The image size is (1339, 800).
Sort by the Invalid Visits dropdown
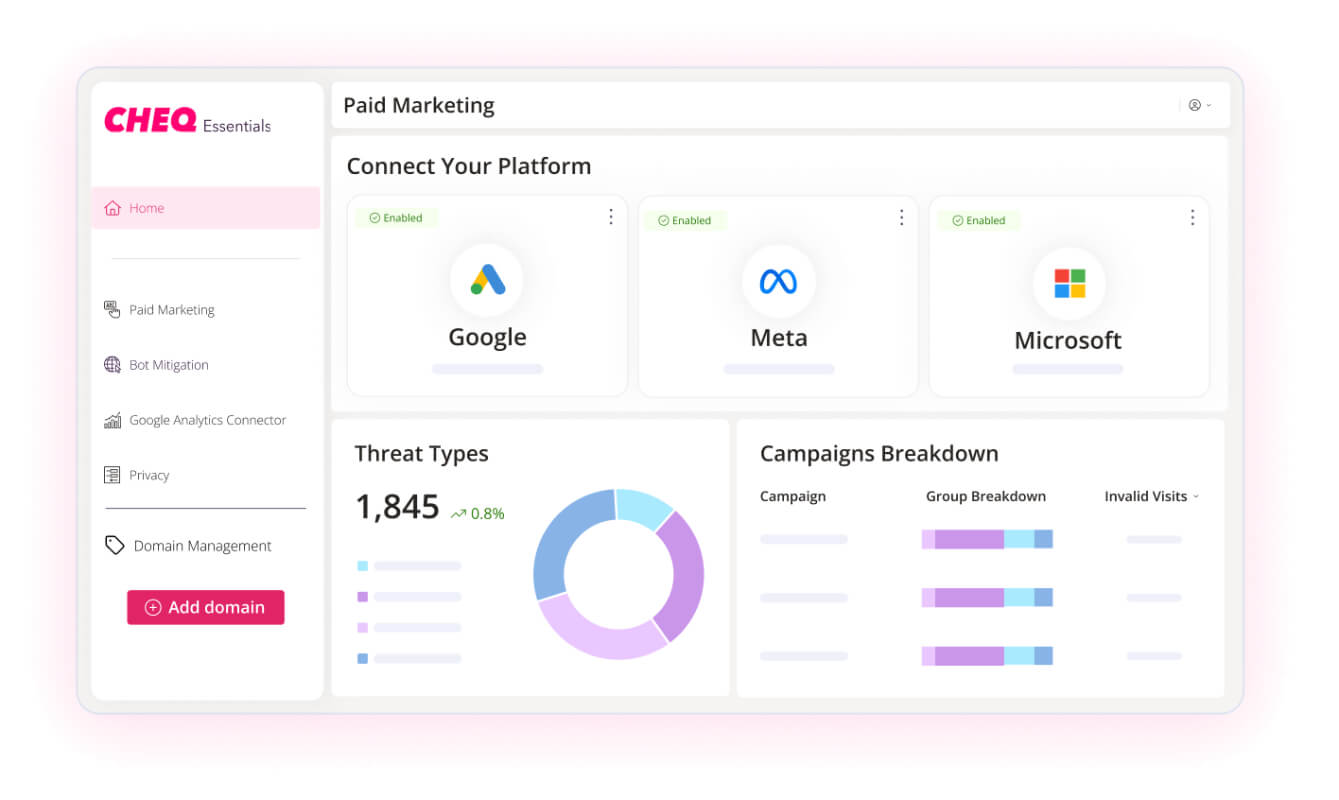1151,496
